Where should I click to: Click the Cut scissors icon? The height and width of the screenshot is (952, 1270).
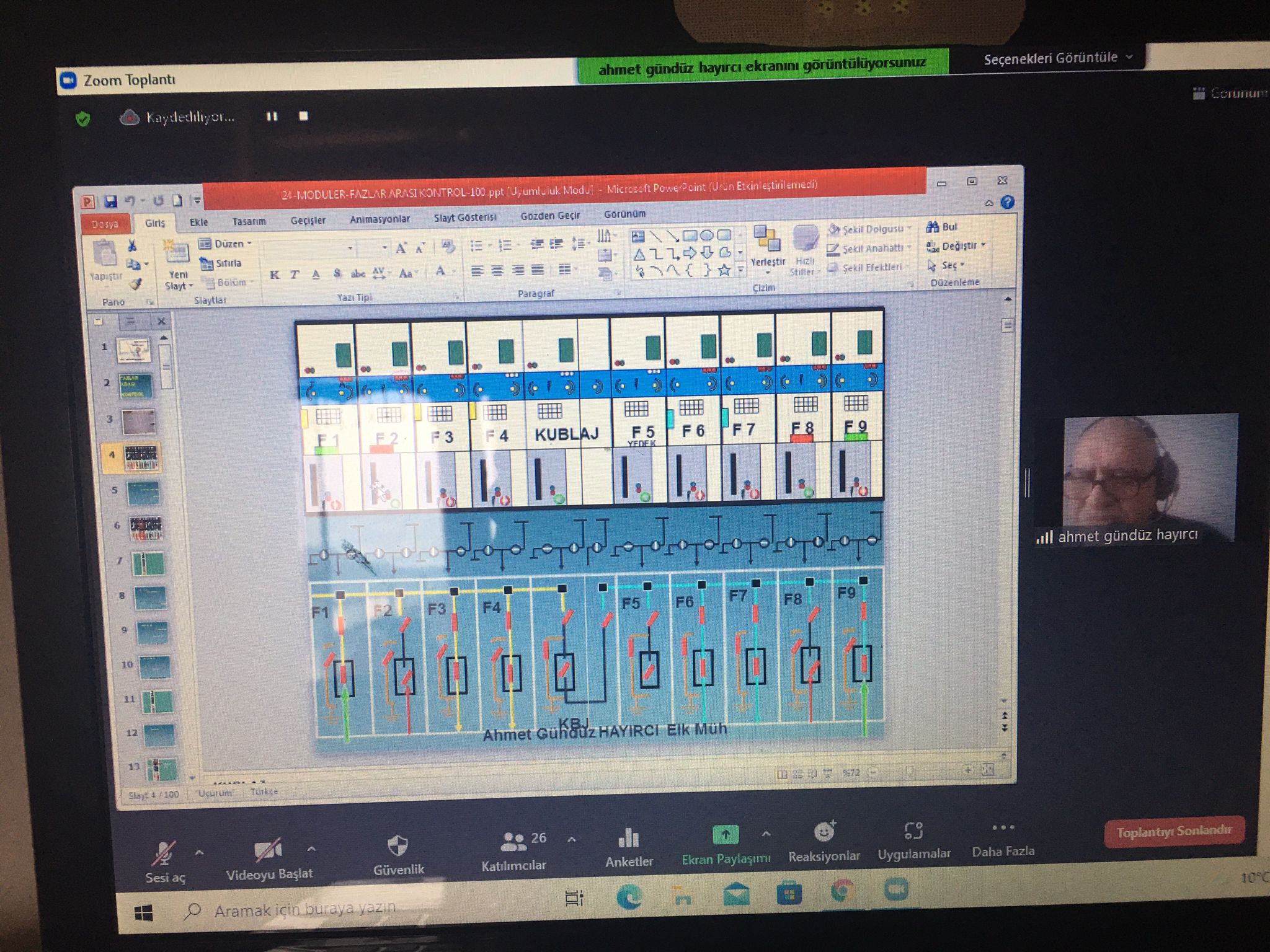132,245
